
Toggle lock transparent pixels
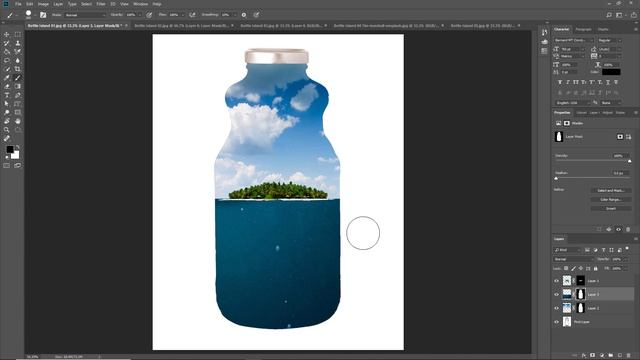coord(566,268)
